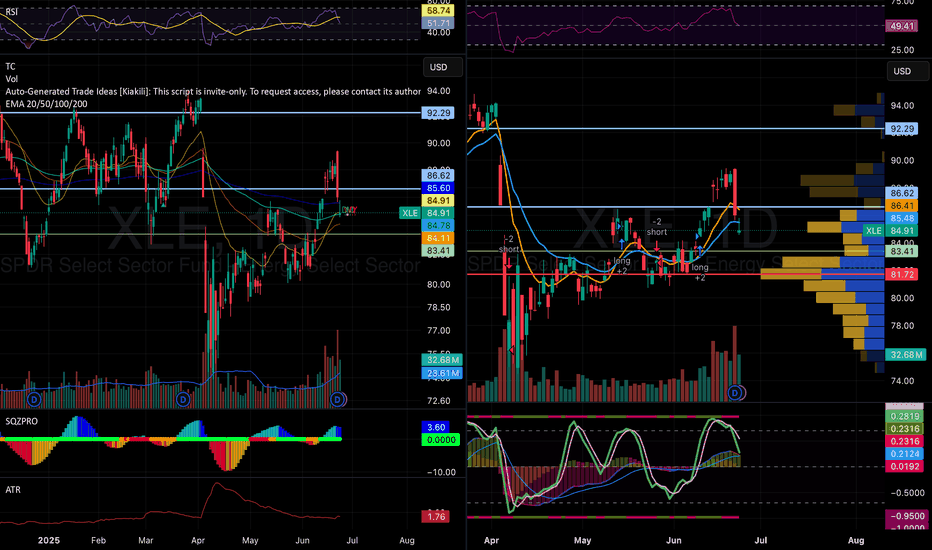Click the May label on right time axis
Image resolution: width=932 pixels, height=550 pixels.
pos(582,540)
